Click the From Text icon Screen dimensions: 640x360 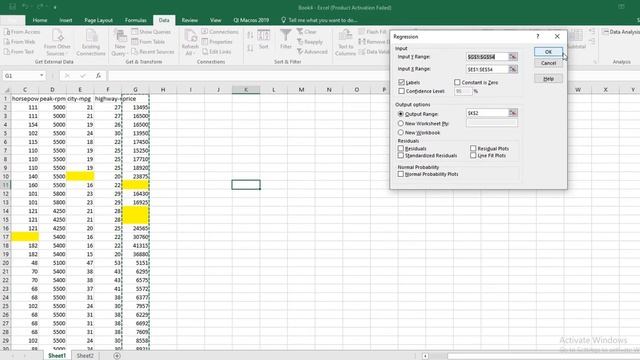coord(7,52)
